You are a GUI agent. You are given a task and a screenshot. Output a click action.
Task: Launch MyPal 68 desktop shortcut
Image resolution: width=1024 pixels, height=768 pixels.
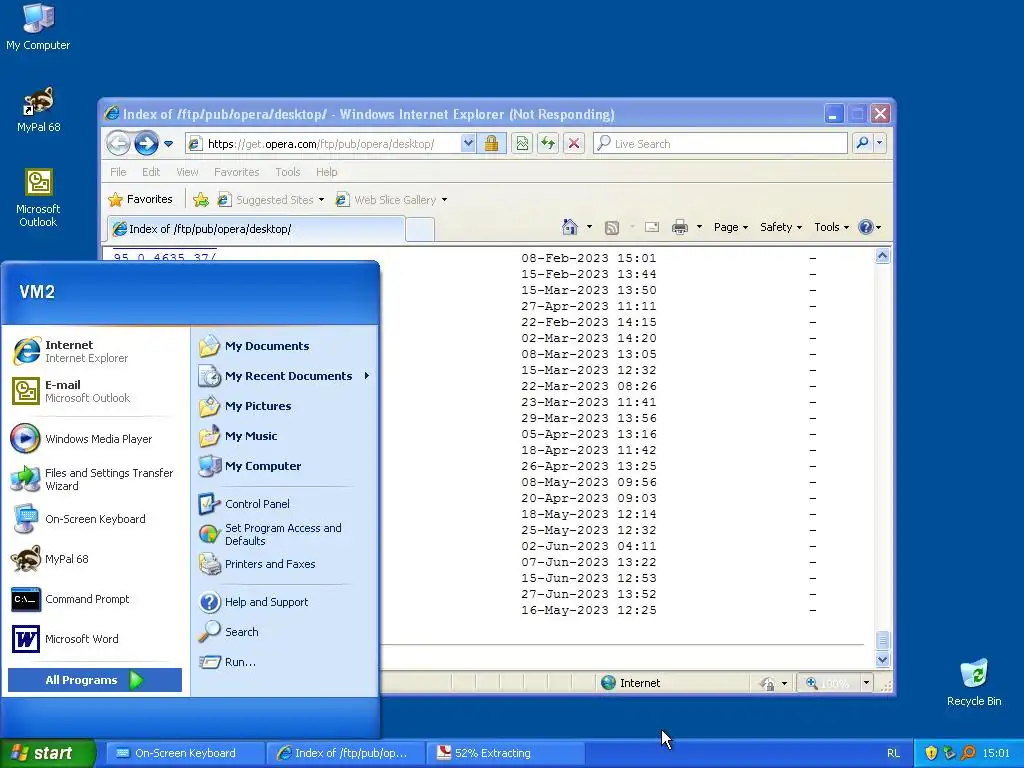tap(38, 109)
